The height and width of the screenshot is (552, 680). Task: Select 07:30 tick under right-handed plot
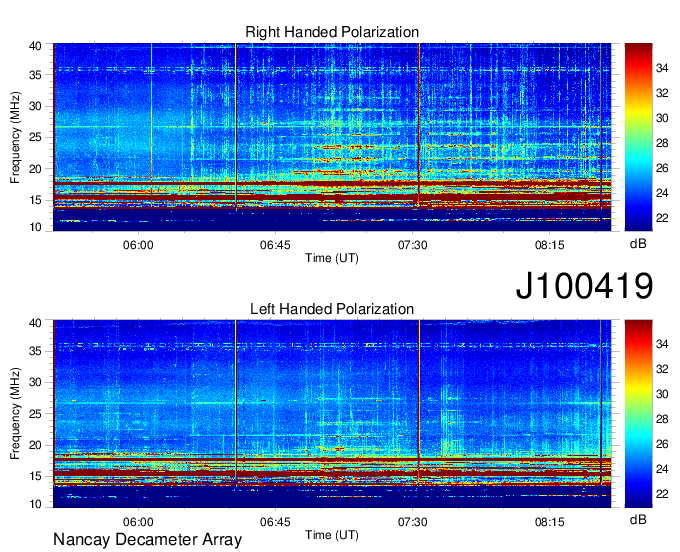(x=412, y=245)
